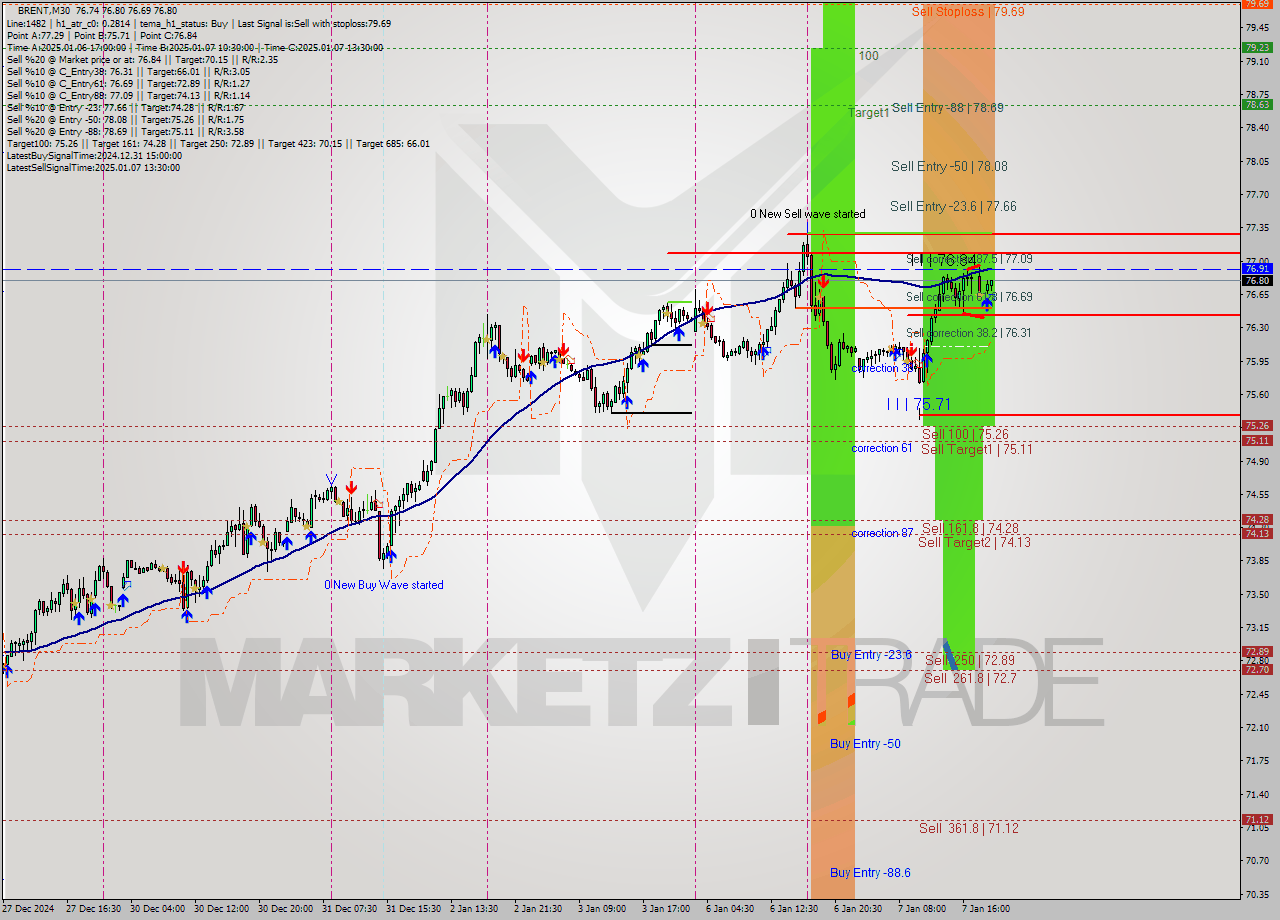Click the 'Buy Entry -88.6' label
1280x920 pixels.
tap(870, 872)
